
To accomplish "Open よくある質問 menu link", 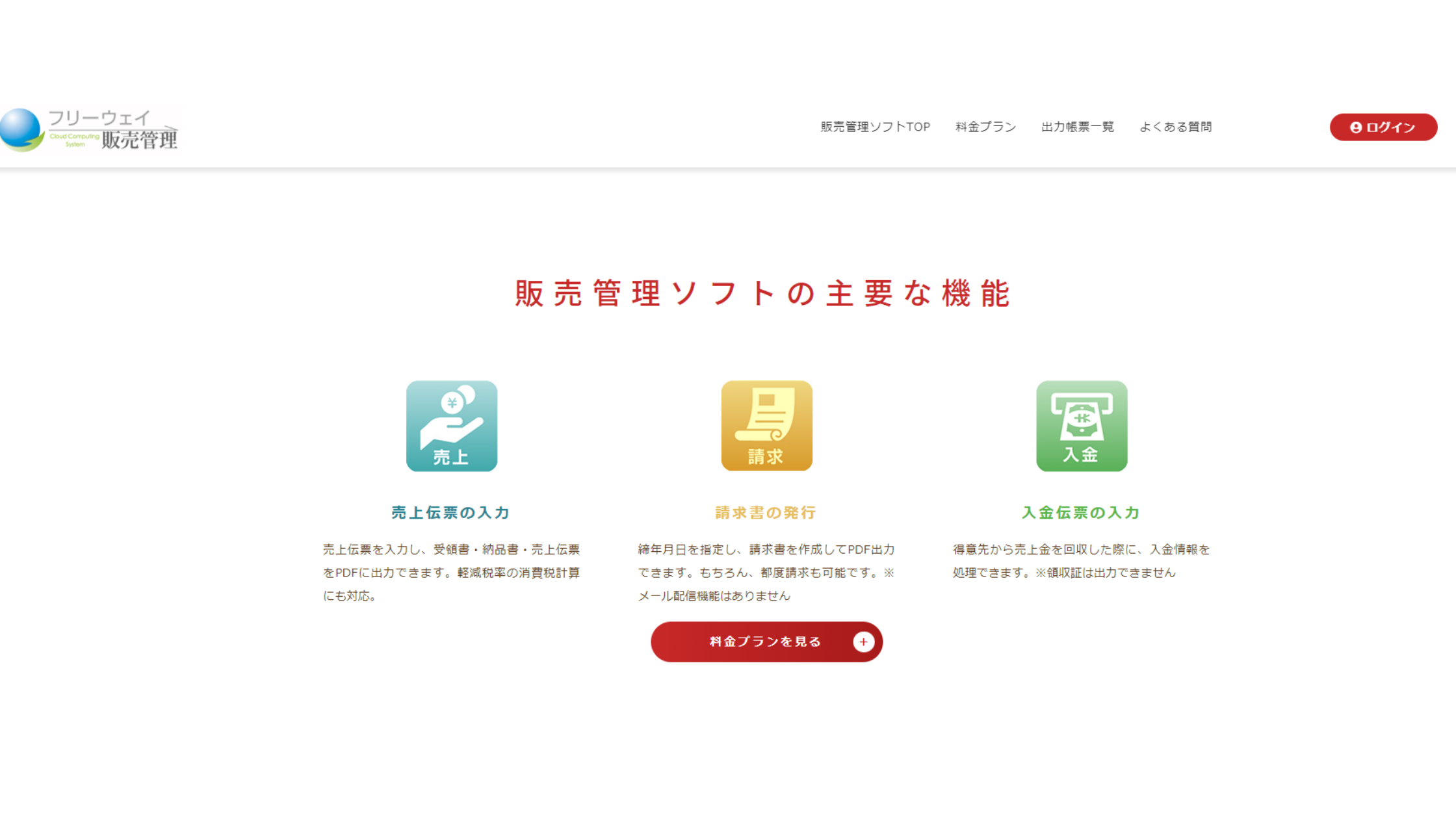I will tap(1175, 127).
